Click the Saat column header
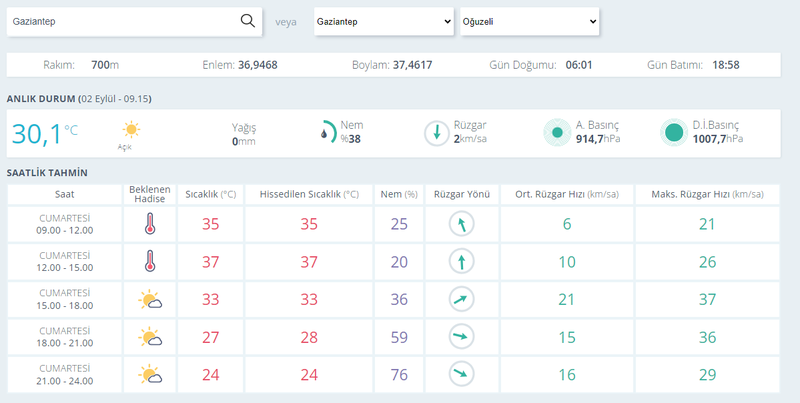Screen dimensions: 800x403 [x=65, y=194]
